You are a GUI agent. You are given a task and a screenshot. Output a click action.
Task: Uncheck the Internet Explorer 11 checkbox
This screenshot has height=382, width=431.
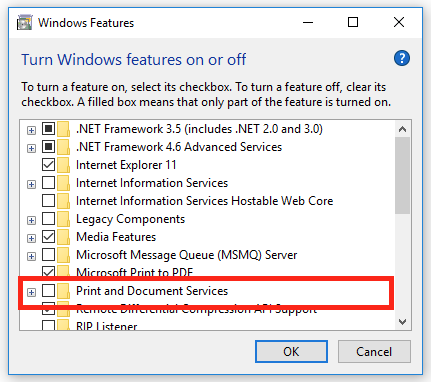tap(48, 165)
